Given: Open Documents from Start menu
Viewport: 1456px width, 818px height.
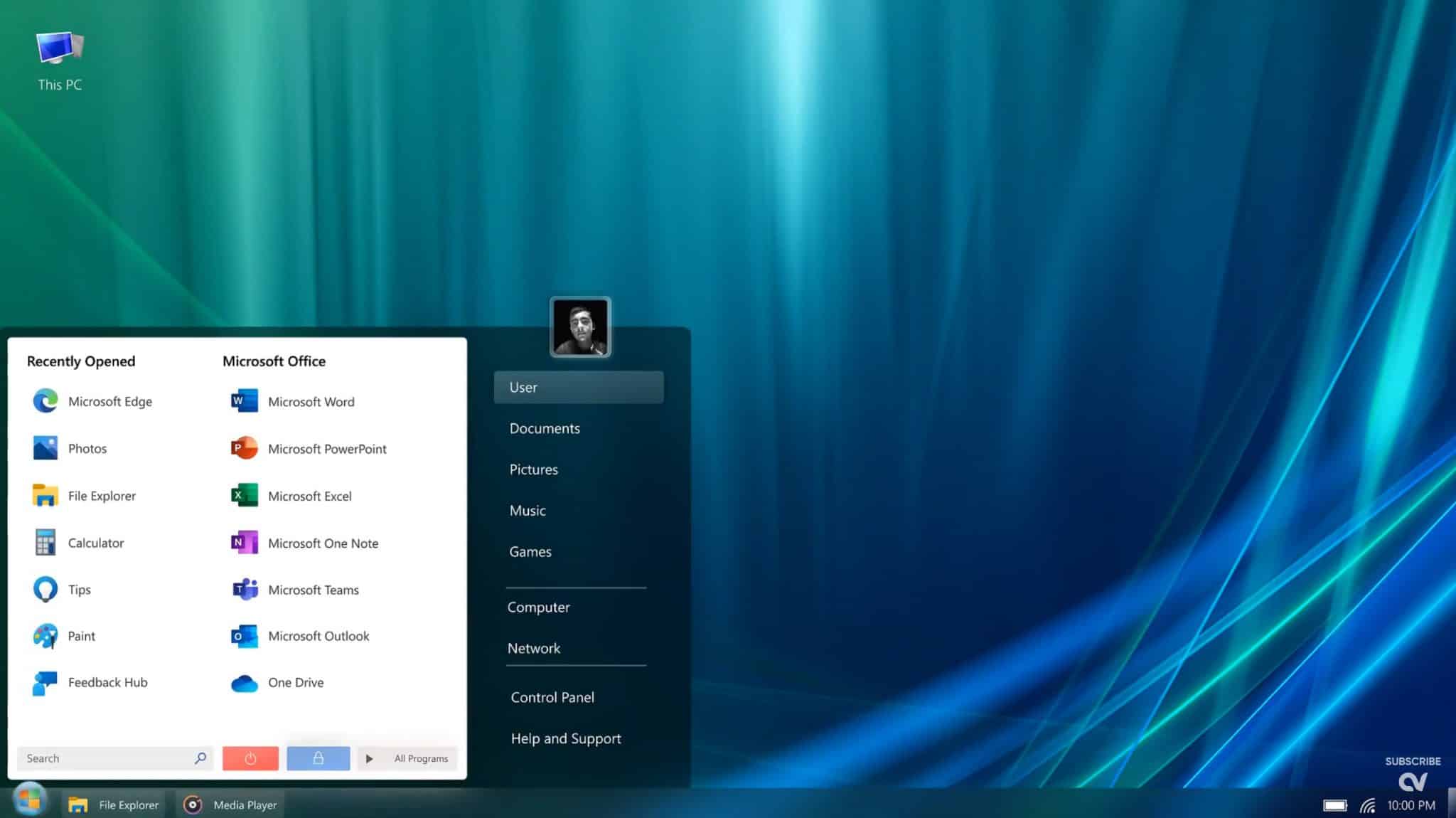Looking at the screenshot, I should [544, 428].
